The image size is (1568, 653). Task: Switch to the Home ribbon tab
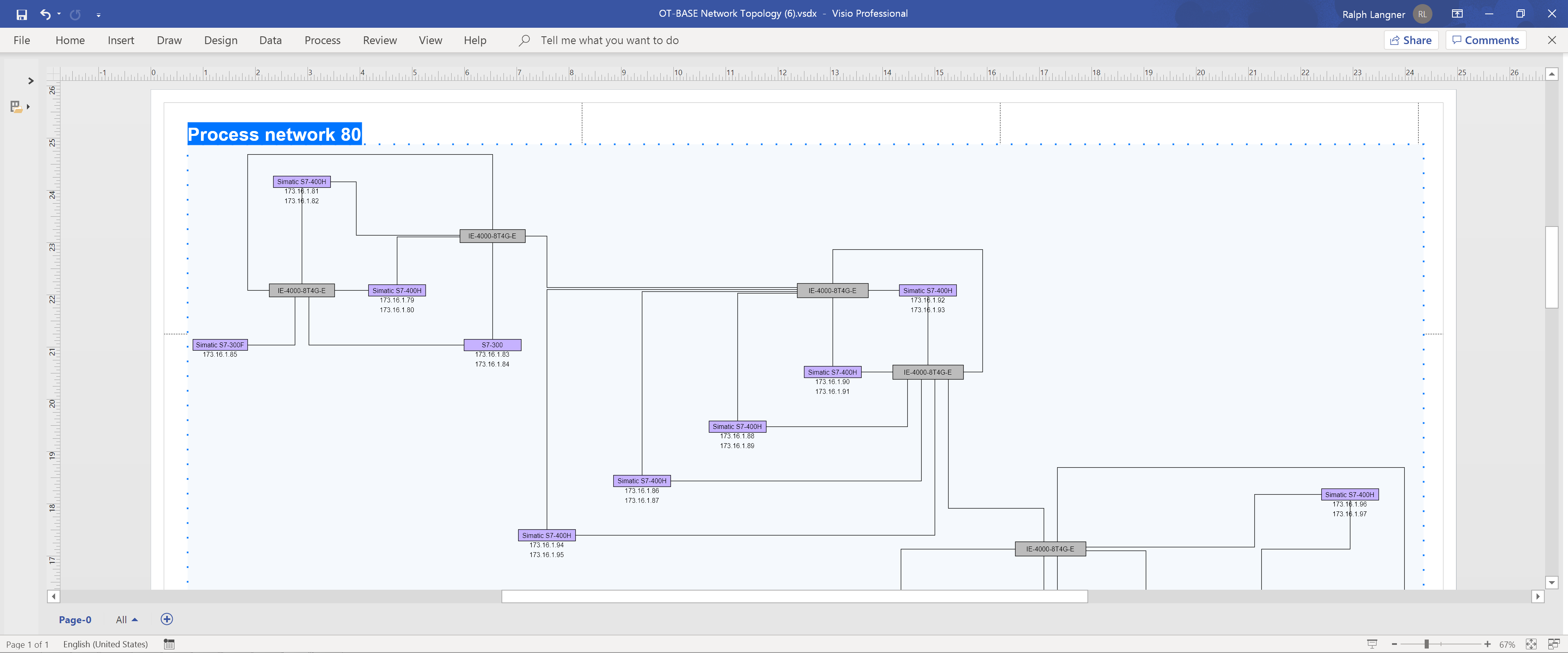coord(70,40)
